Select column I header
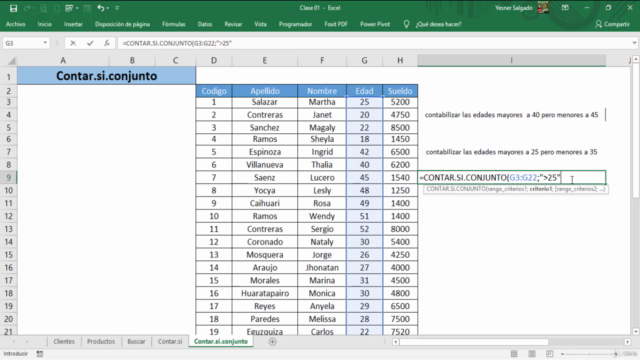Viewport: 640px width, 360px height. click(x=511, y=60)
